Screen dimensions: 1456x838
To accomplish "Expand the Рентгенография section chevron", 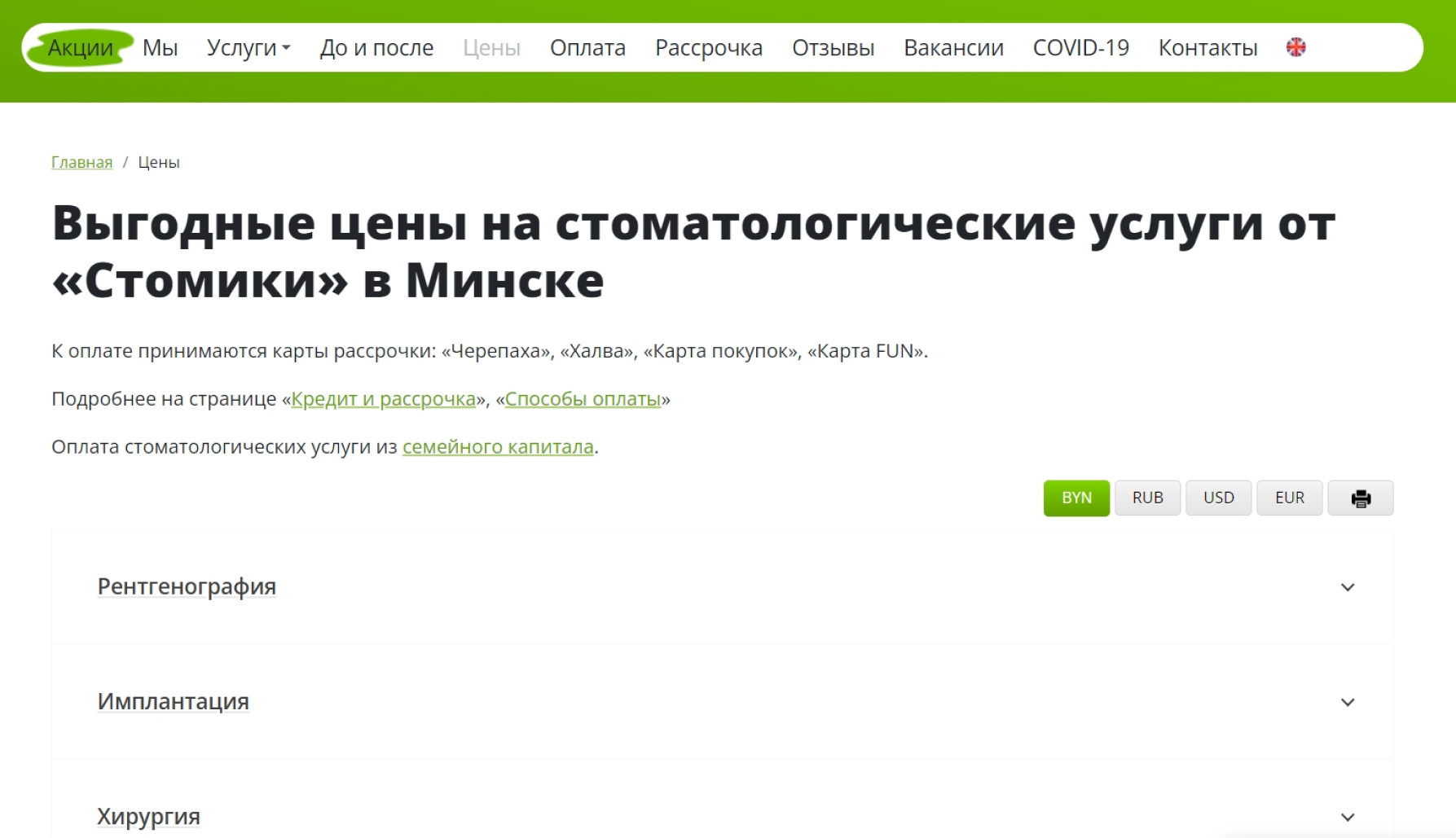I will tap(1348, 587).
